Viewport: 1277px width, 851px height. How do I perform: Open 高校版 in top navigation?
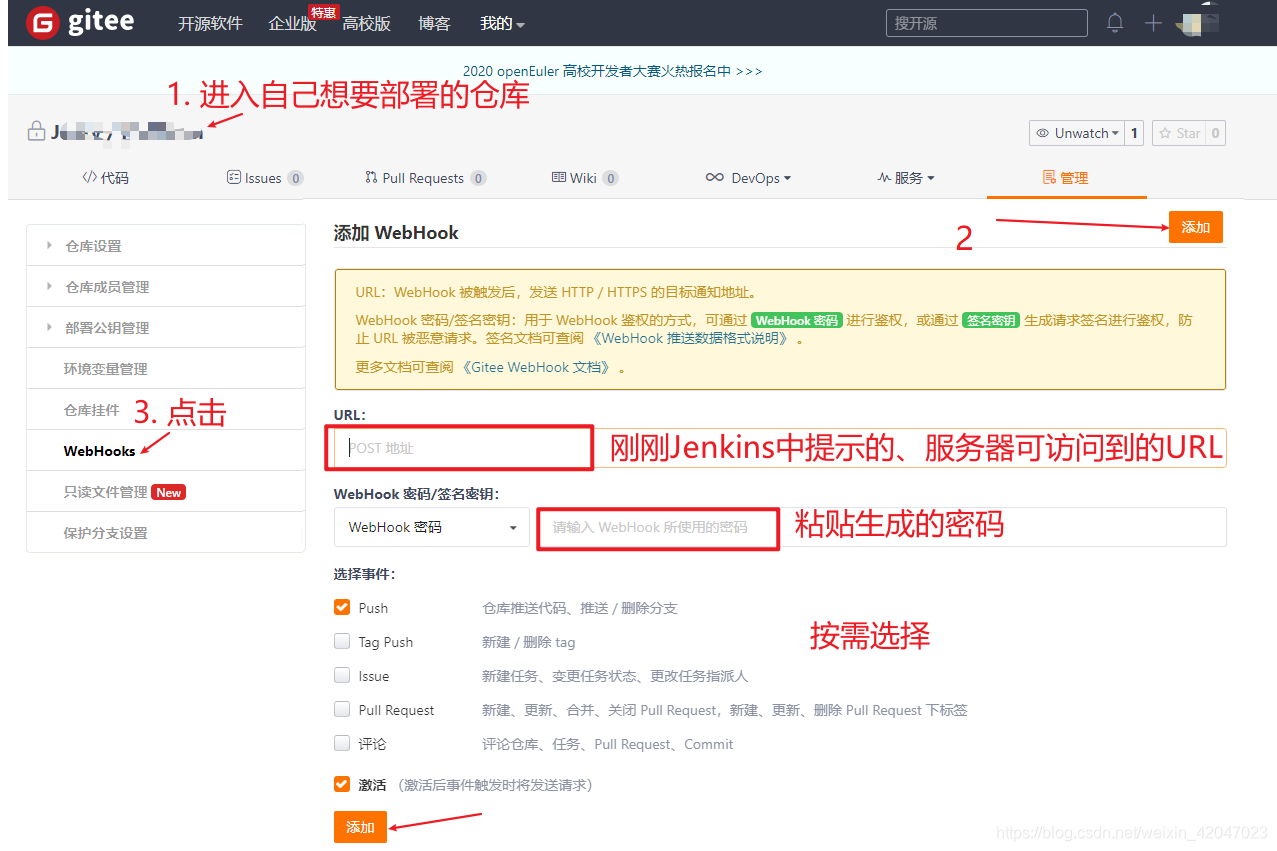click(x=366, y=23)
